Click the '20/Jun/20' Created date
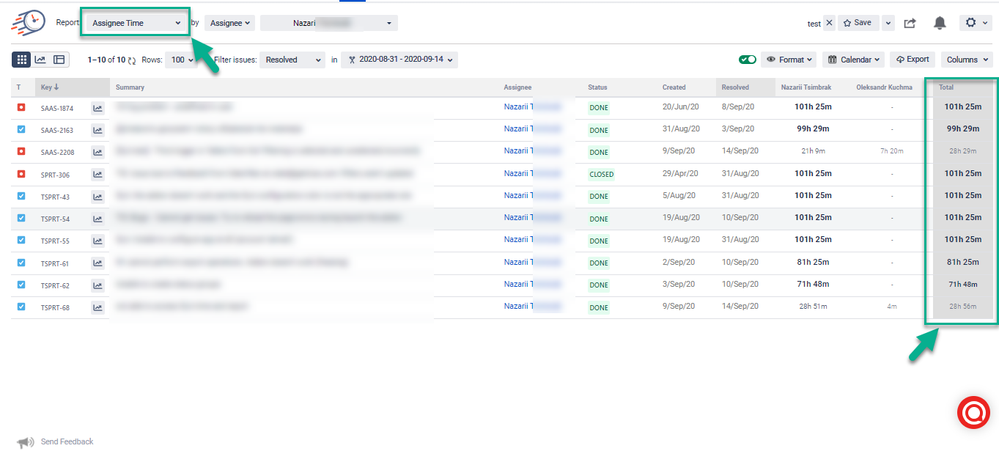999x460 pixels. 680,107
